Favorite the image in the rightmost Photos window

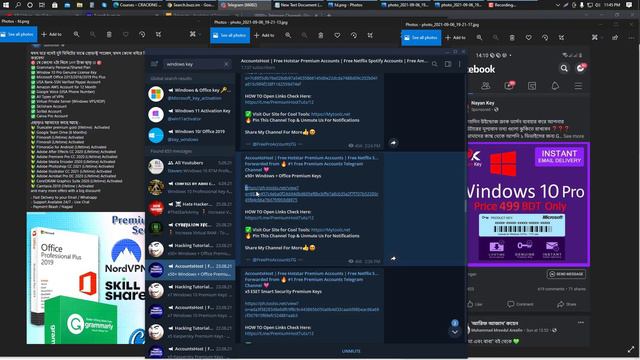pyautogui.click(x=529, y=38)
